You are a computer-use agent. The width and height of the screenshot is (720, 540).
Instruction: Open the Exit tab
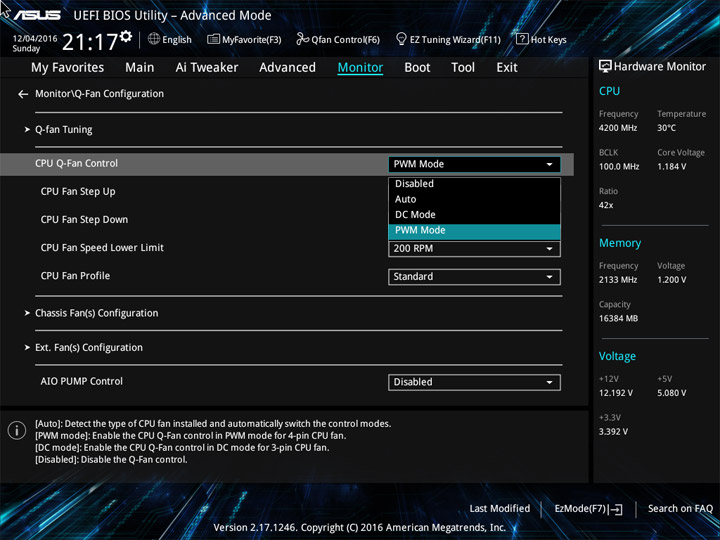(507, 68)
